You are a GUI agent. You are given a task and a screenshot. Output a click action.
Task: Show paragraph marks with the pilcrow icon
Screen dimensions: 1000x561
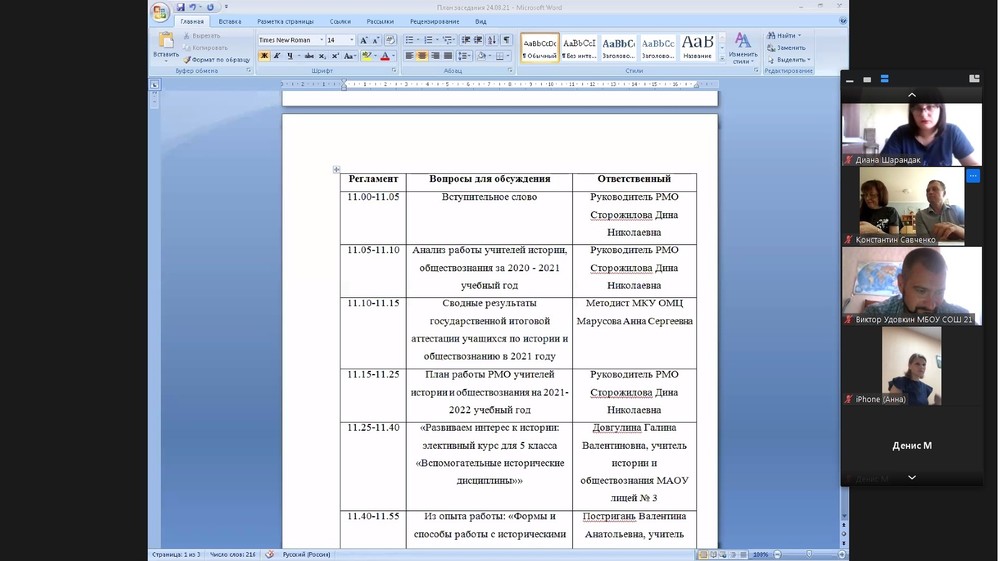[507, 40]
